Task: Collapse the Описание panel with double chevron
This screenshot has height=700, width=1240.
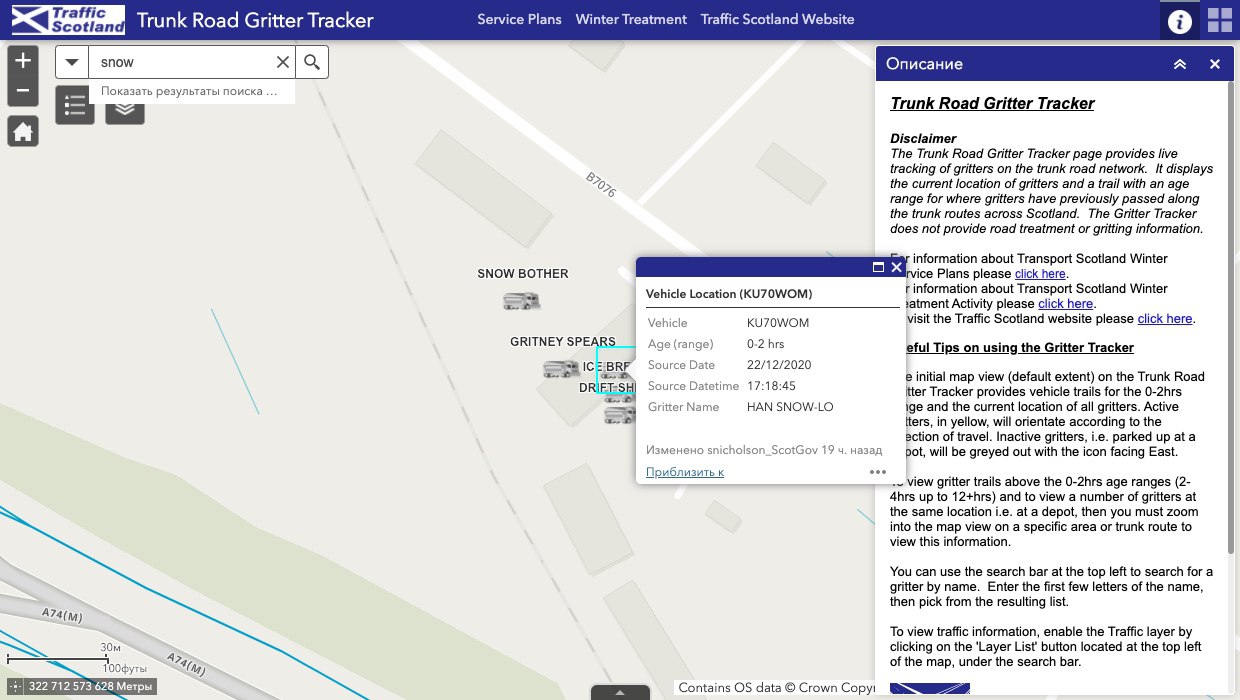Action: [1180, 64]
